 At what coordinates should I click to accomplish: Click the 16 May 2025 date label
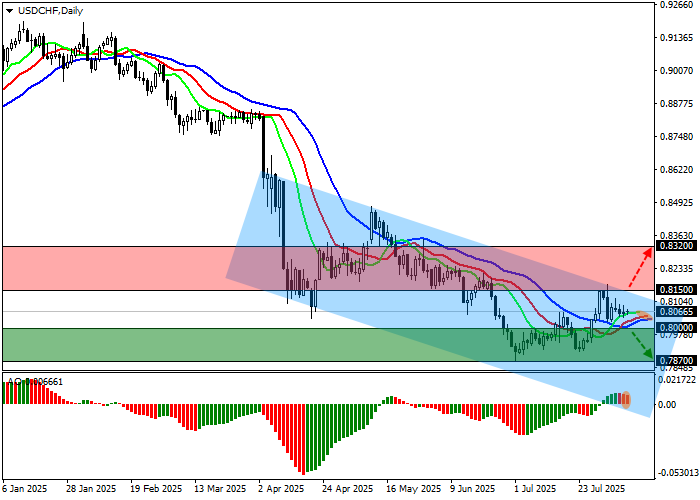413,489
